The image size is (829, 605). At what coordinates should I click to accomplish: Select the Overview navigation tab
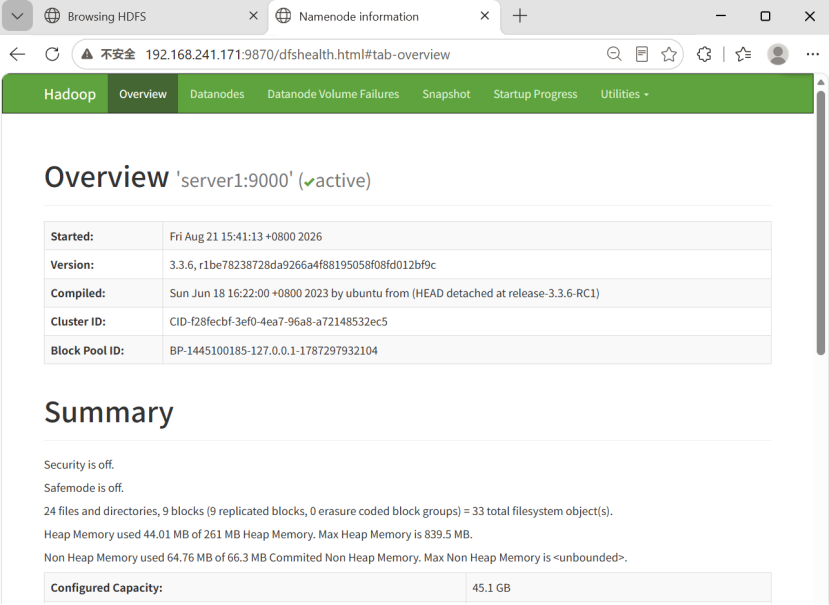tap(143, 94)
